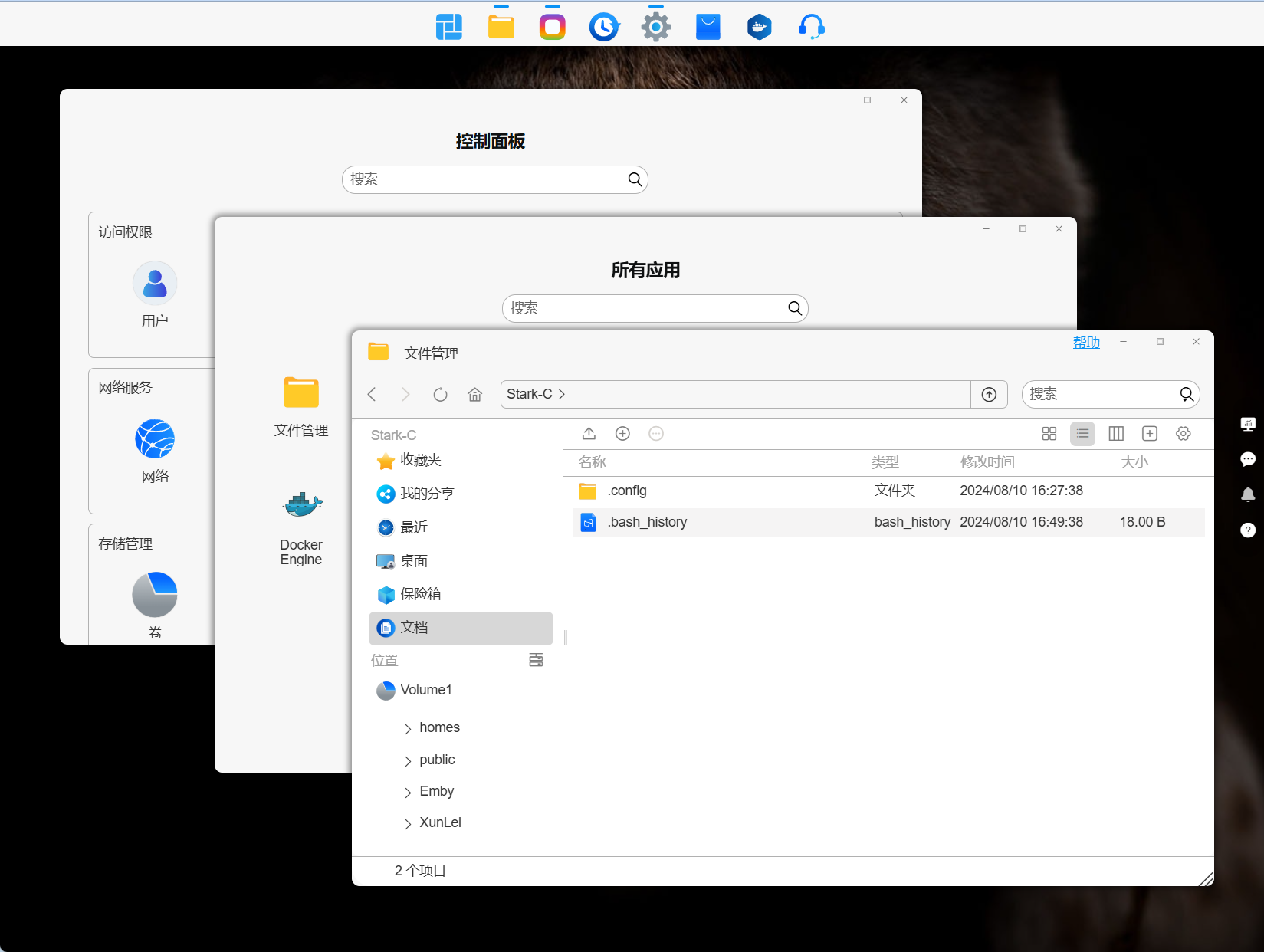Select the .bash_history file row
1264x952 pixels.
click(888, 522)
